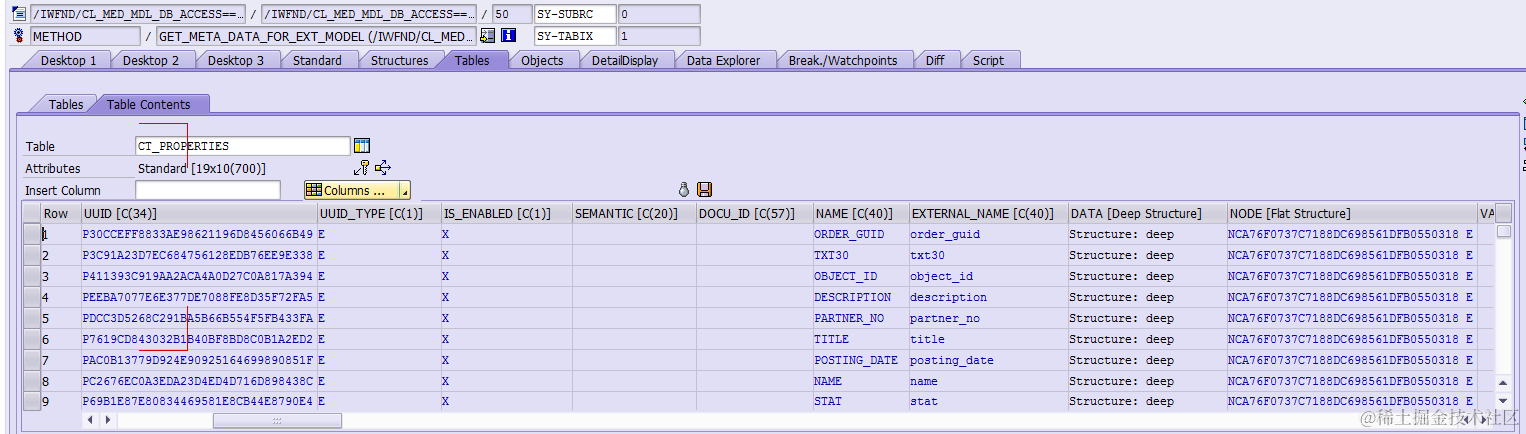1526x434 pixels.
Task: Click the EXTERNAL_NAME [C(40)] column header
Action: (x=988, y=213)
